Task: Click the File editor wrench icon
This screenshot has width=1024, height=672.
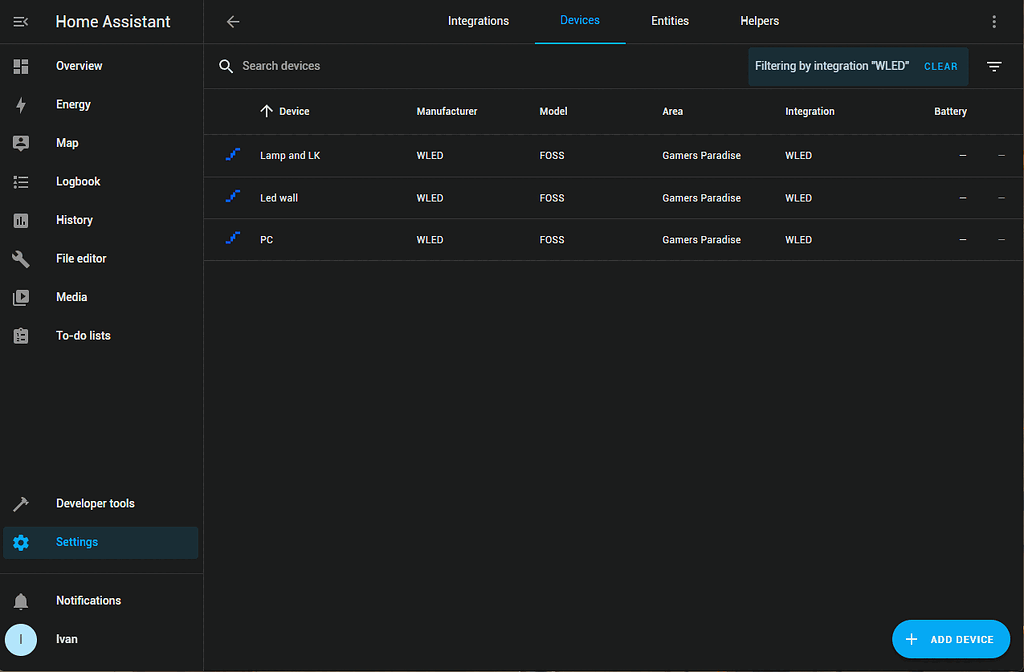Action: [x=20, y=258]
